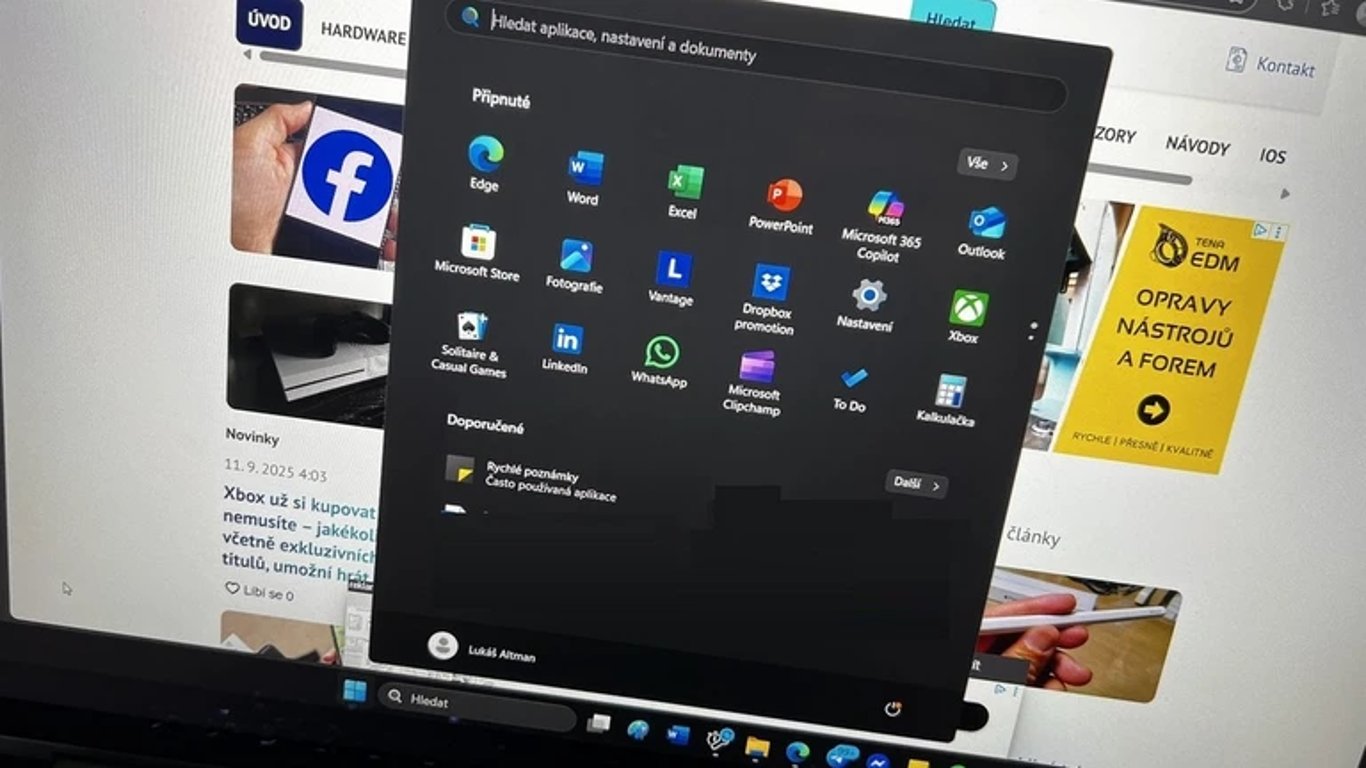
Task: Open the Kontakt link on the website
Action: point(1271,64)
